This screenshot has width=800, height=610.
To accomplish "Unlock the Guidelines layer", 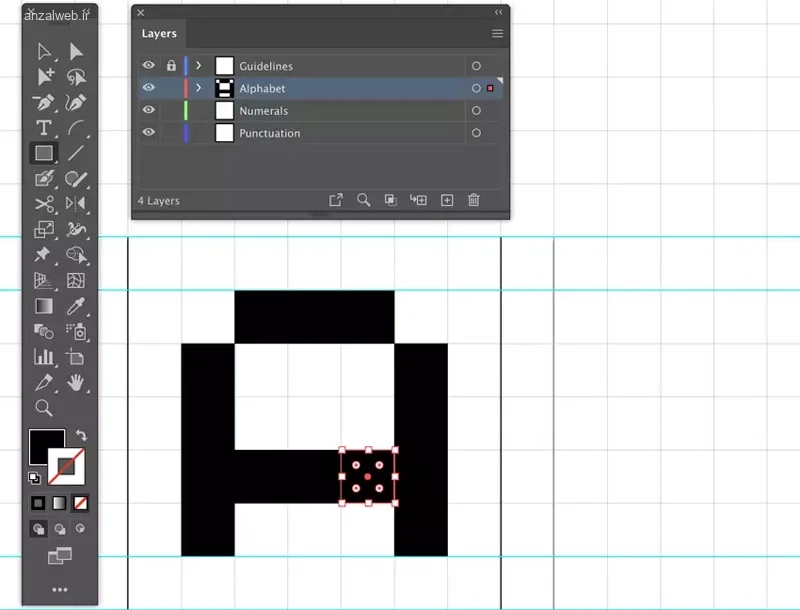I will (170, 65).
